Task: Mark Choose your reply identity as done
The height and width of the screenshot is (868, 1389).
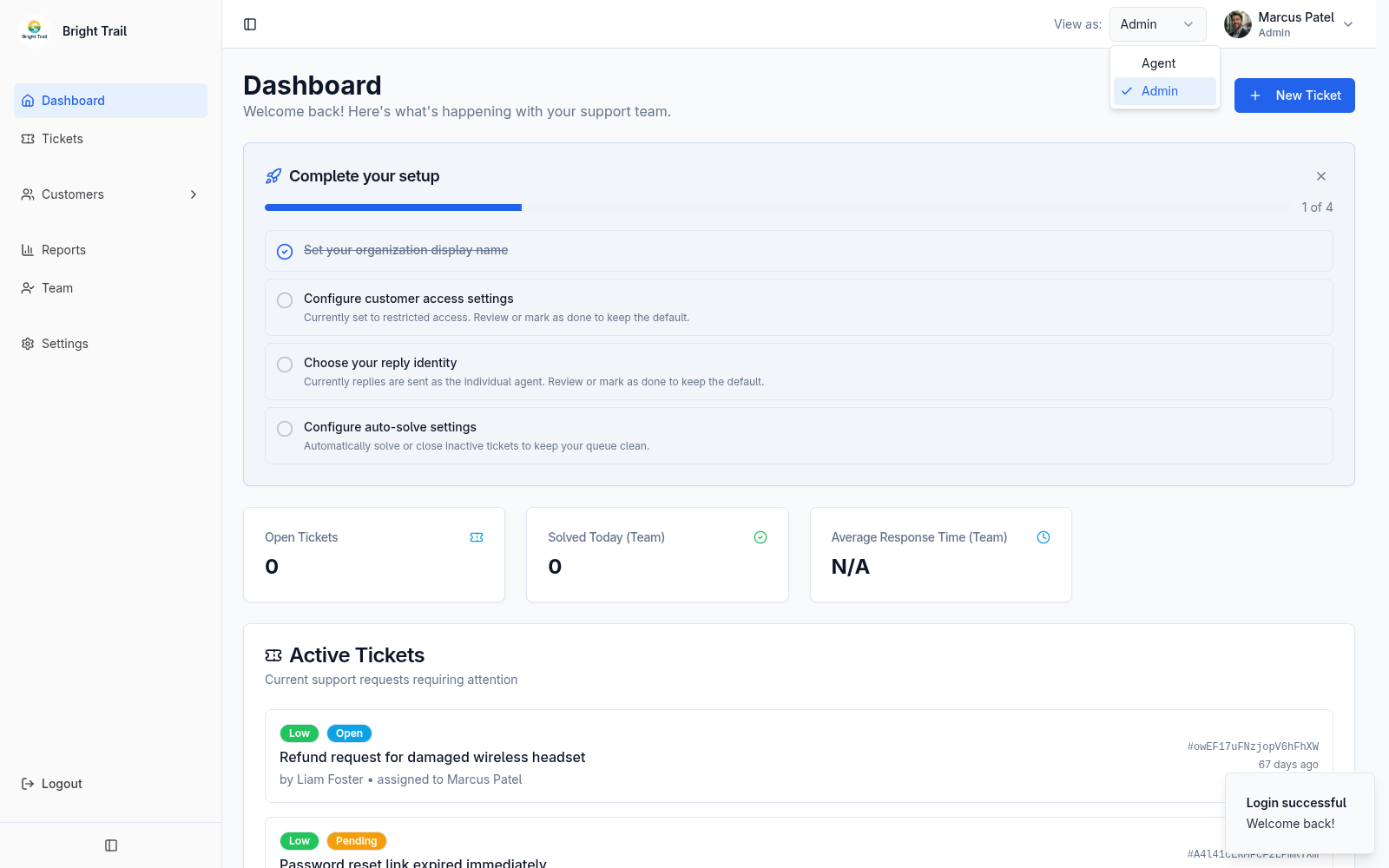Action: (x=285, y=365)
